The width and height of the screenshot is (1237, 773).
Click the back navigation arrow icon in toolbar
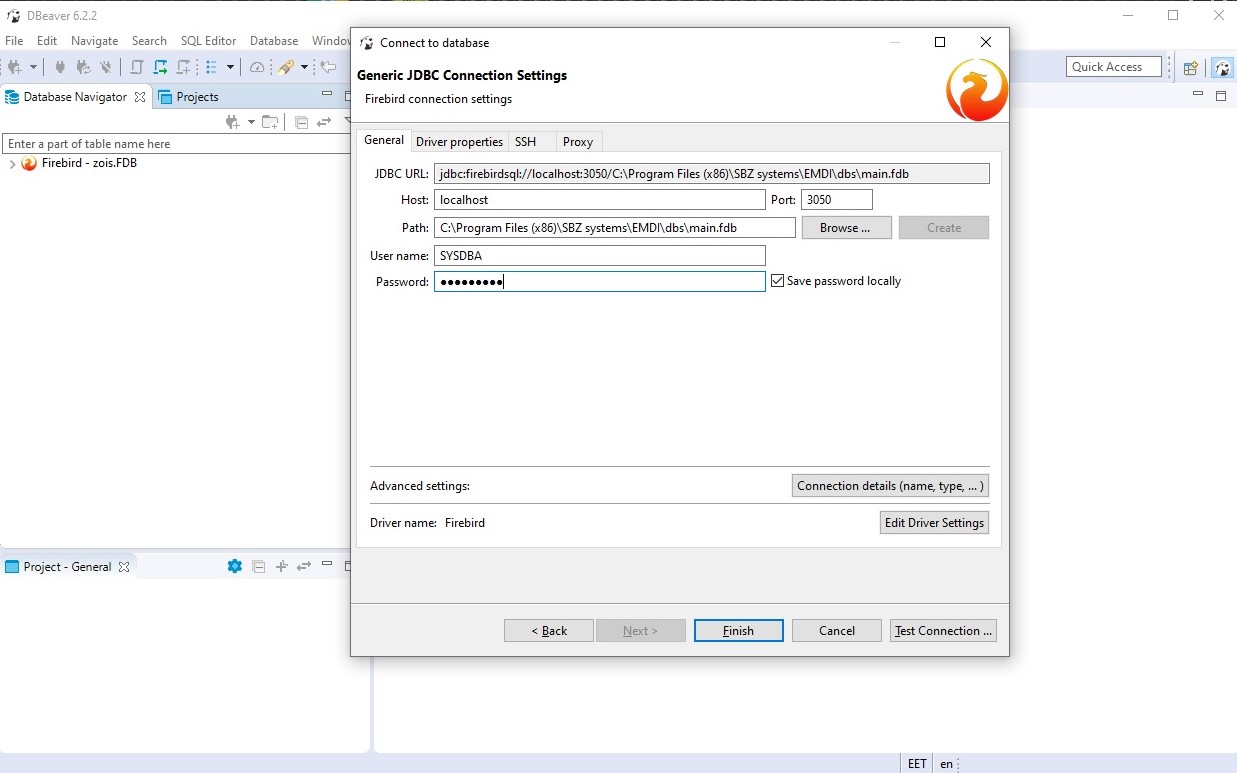click(328, 67)
